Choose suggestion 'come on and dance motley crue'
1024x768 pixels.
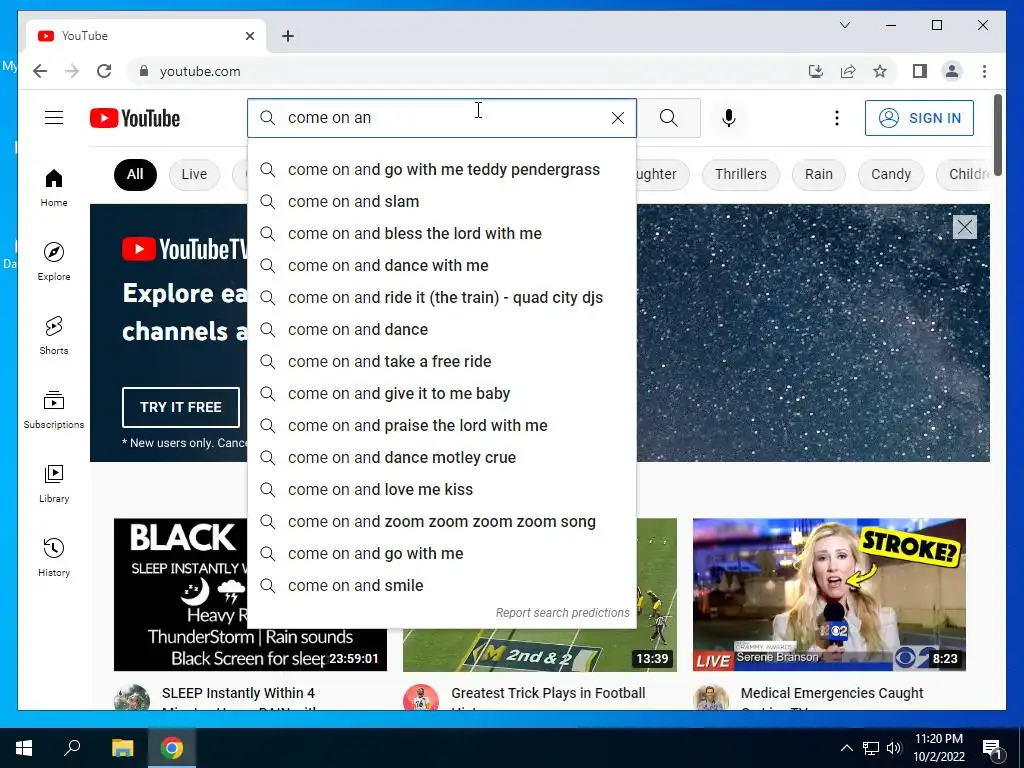pyautogui.click(x=441, y=457)
